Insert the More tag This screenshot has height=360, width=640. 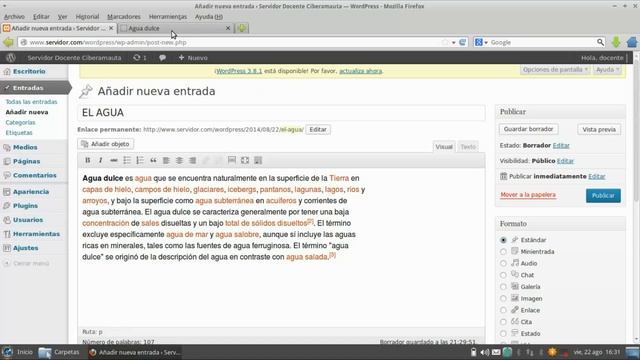(232, 160)
